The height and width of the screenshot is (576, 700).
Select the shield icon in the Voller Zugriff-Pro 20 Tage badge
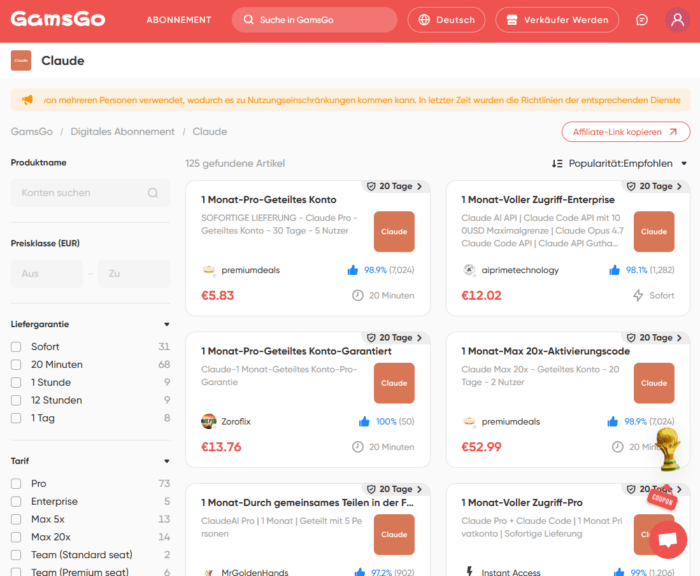[631, 489]
